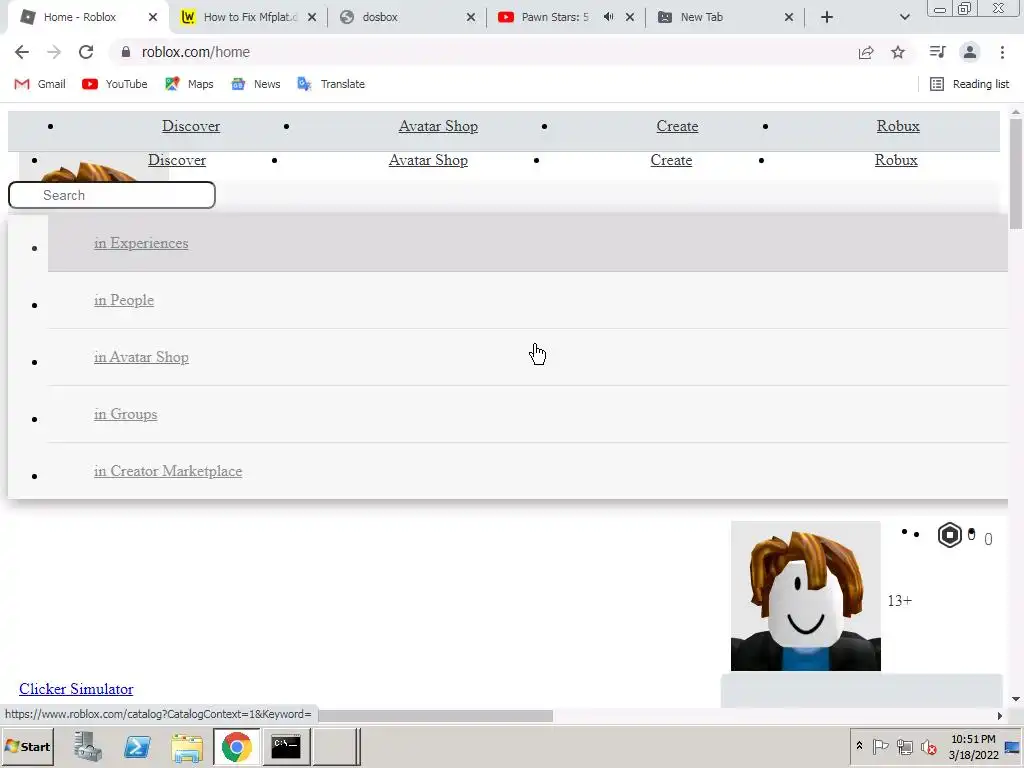The width and height of the screenshot is (1024, 768).
Task: Open the Gmail bookmark
Action: pyautogui.click(x=40, y=84)
